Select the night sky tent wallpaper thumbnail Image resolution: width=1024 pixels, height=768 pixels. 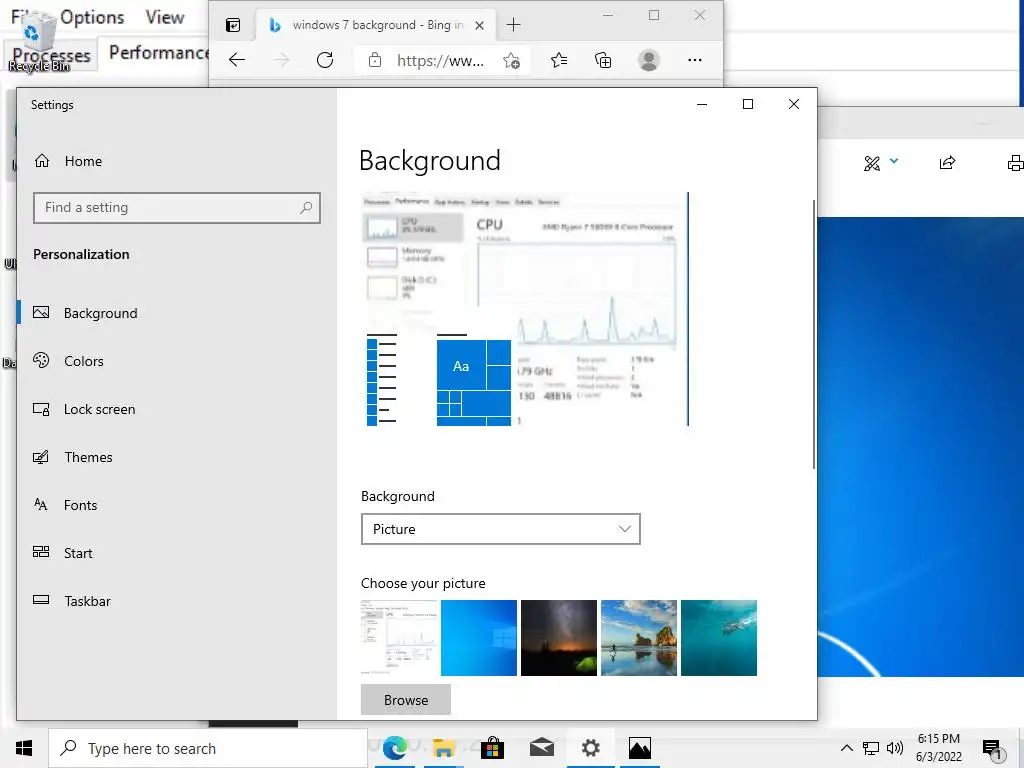tap(559, 638)
